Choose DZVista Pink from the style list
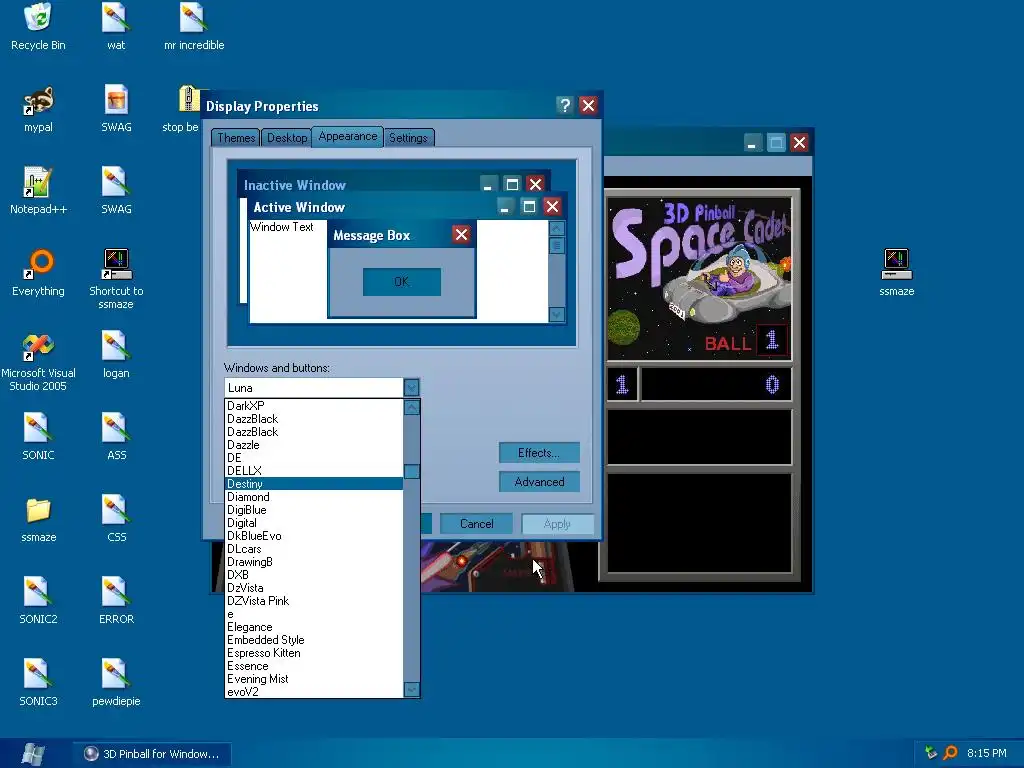1024x768 pixels. pyautogui.click(x=313, y=601)
